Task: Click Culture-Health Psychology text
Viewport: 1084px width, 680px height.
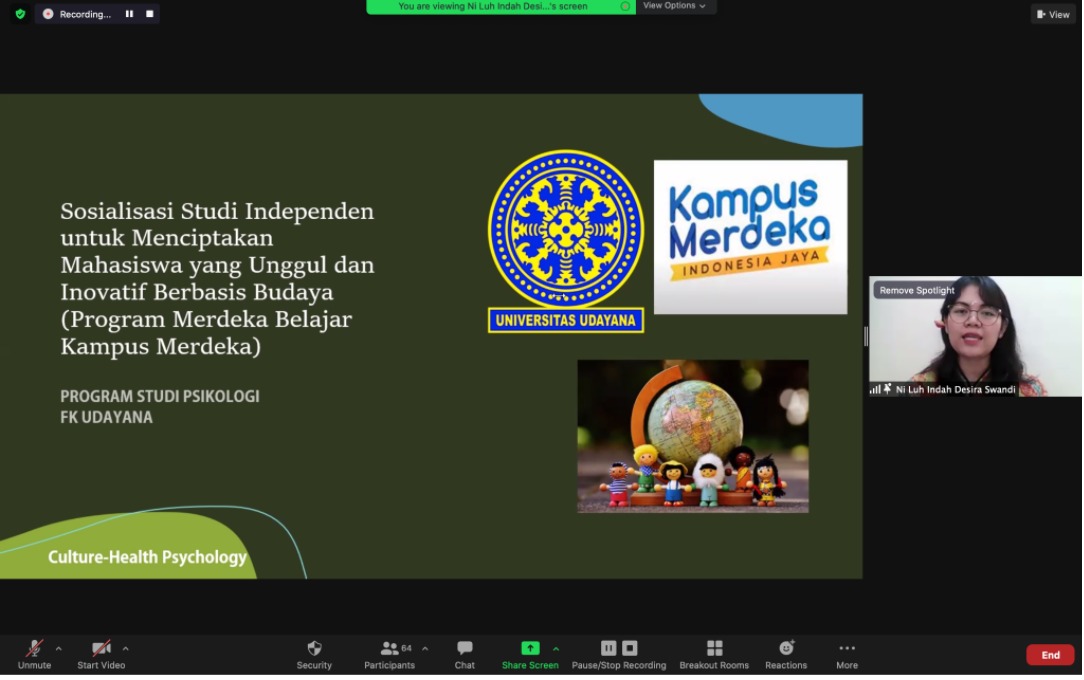Action: [x=147, y=557]
